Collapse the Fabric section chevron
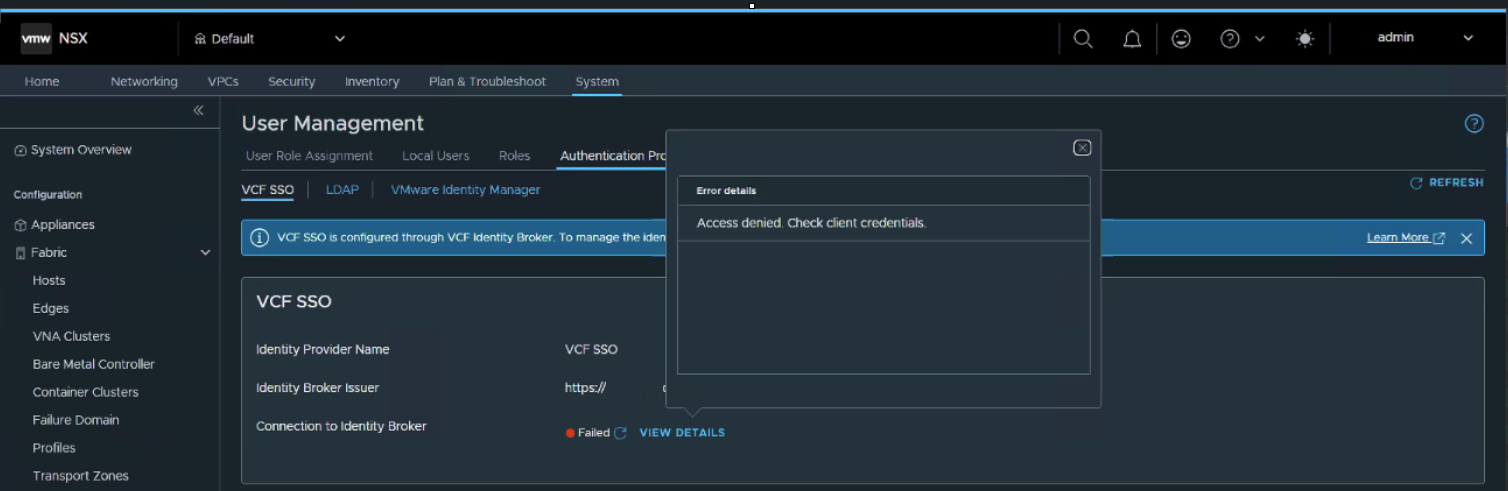1508x491 pixels. [205, 253]
